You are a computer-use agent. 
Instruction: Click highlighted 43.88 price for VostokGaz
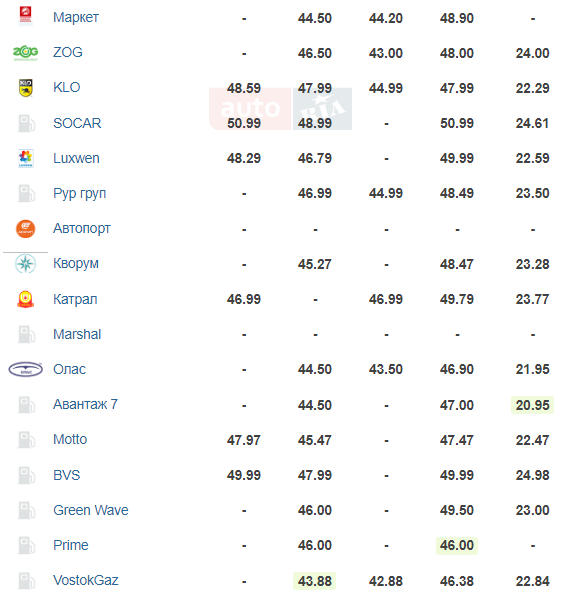click(315, 581)
